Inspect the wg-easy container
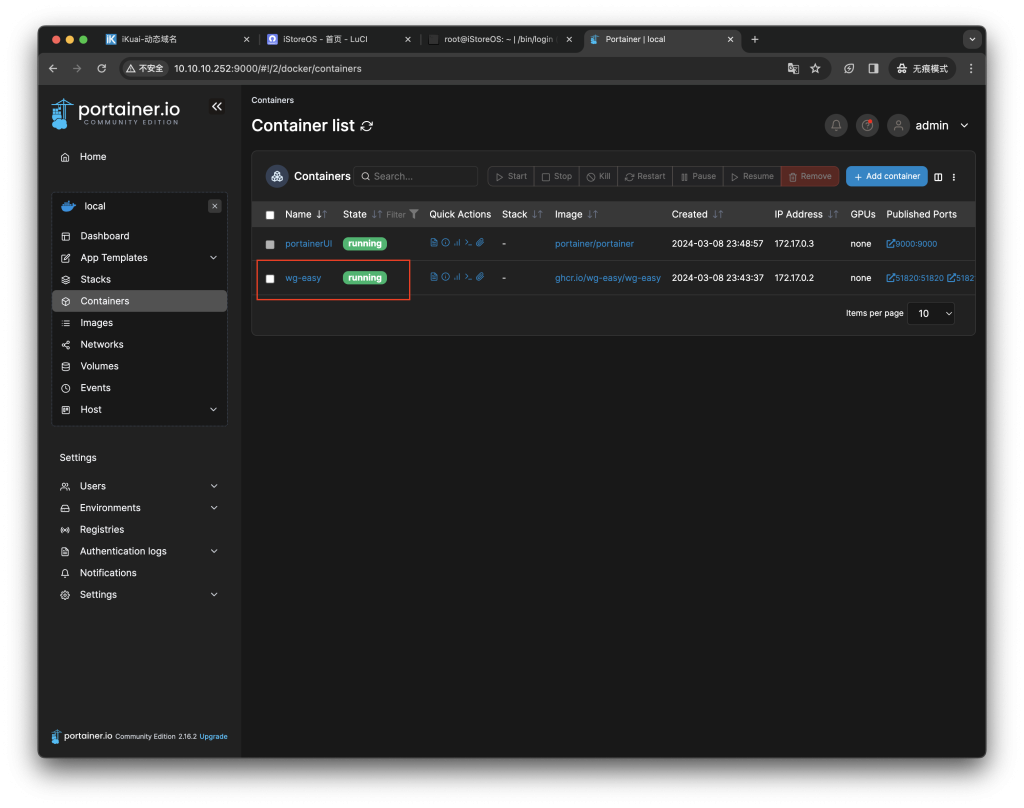This screenshot has width=1024, height=808. pos(445,277)
